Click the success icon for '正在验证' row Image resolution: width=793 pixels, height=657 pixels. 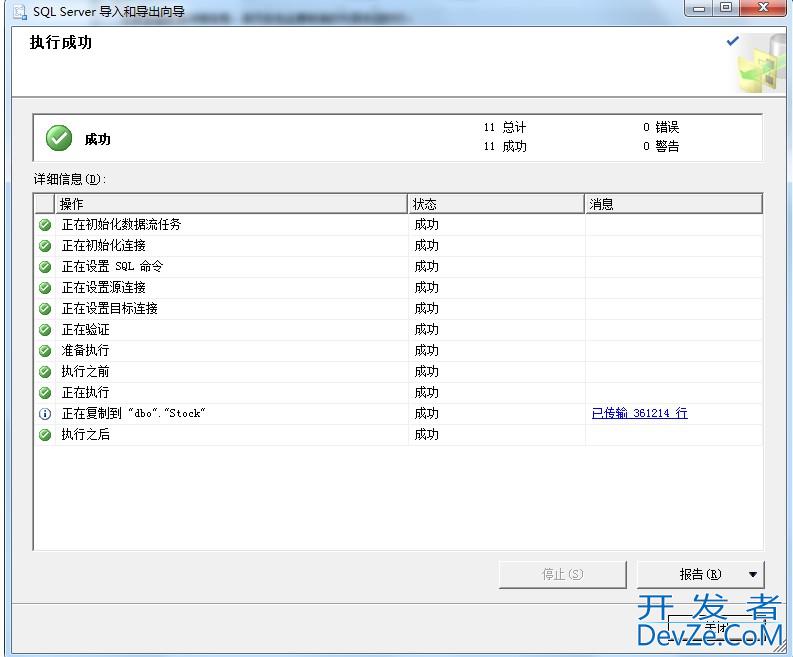click(45, 330)
